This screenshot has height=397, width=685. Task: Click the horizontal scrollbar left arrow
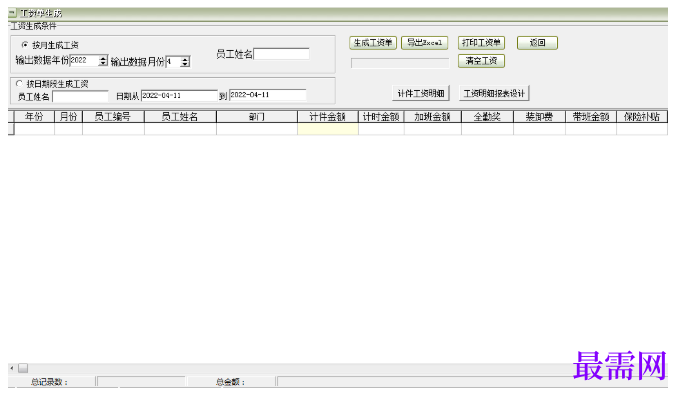12,368
